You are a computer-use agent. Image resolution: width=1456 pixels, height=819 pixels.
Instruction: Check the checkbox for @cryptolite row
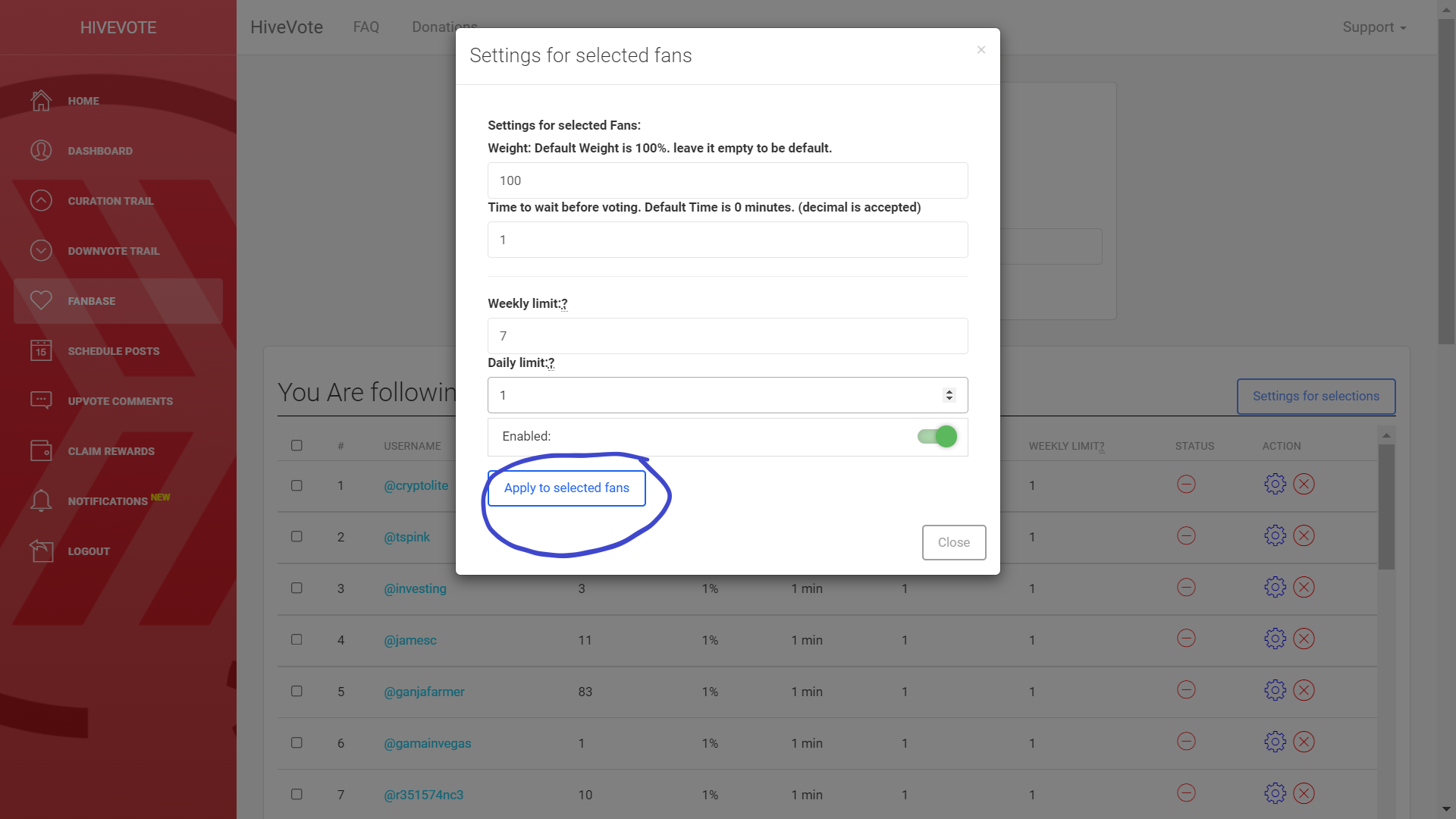297,485
